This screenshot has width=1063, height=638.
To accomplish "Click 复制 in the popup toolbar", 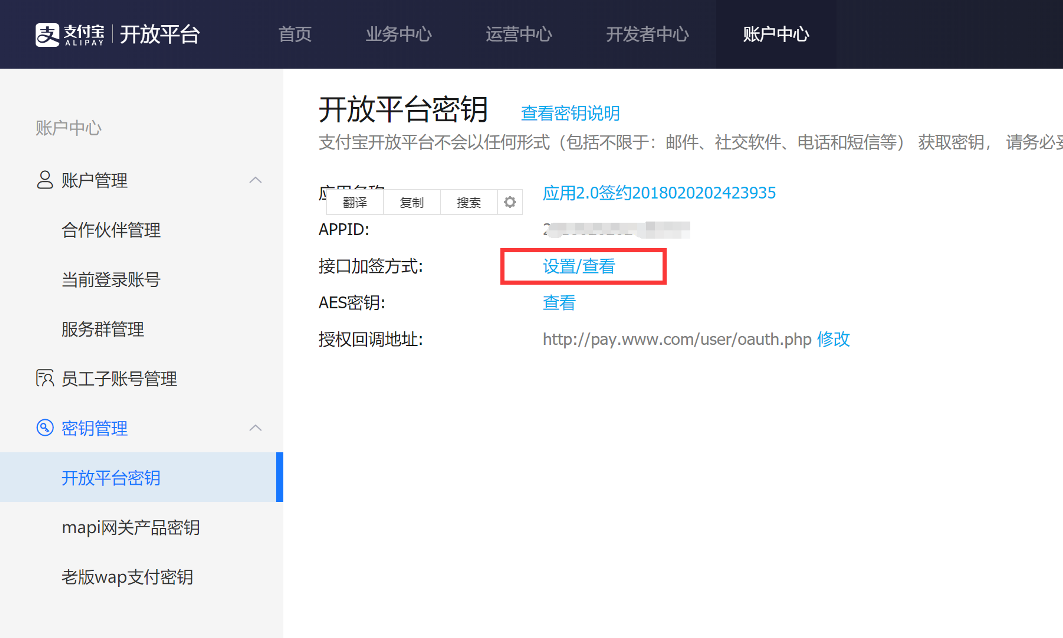I will [x=412, y=201].
